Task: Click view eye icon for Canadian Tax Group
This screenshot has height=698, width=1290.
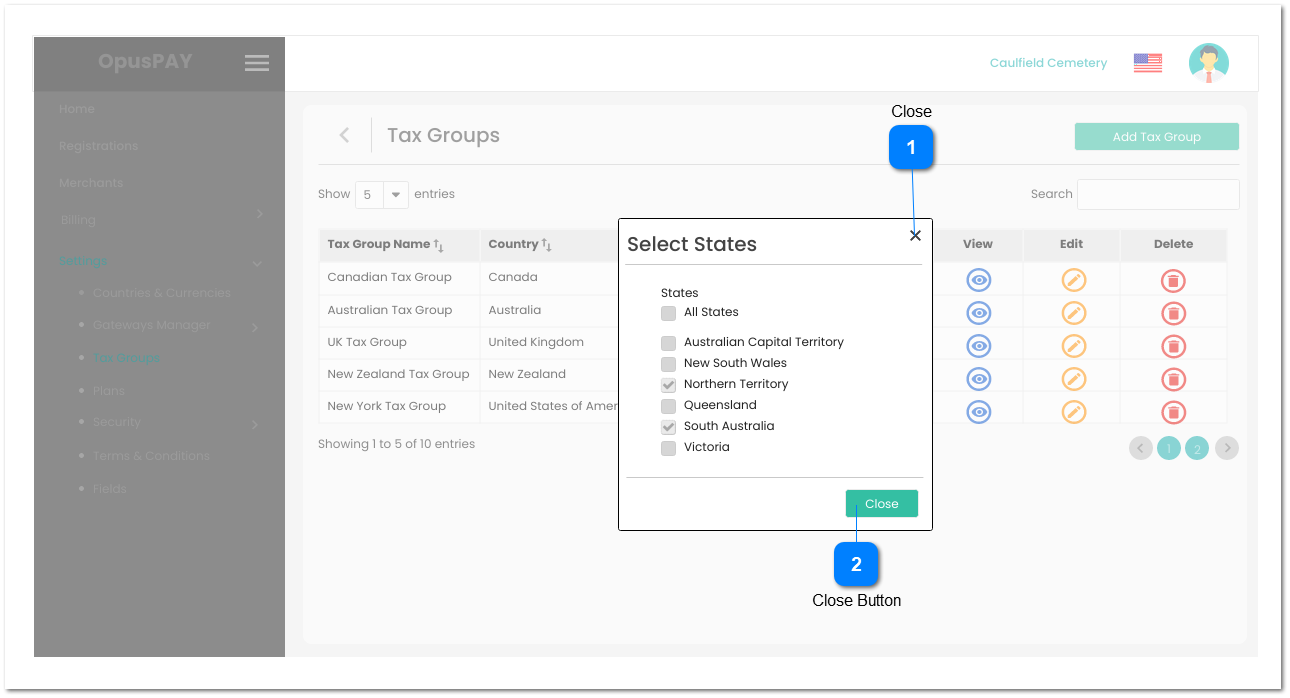Action: pos(978,280)
